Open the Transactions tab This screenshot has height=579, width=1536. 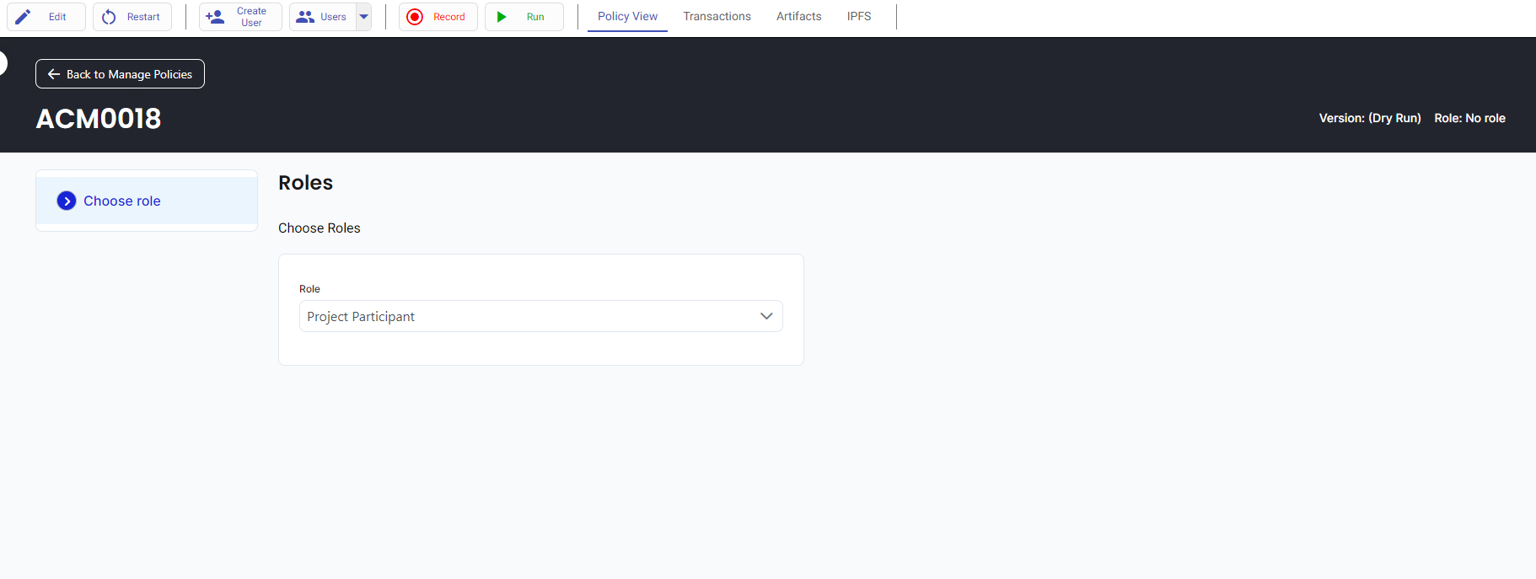[716, 16]
